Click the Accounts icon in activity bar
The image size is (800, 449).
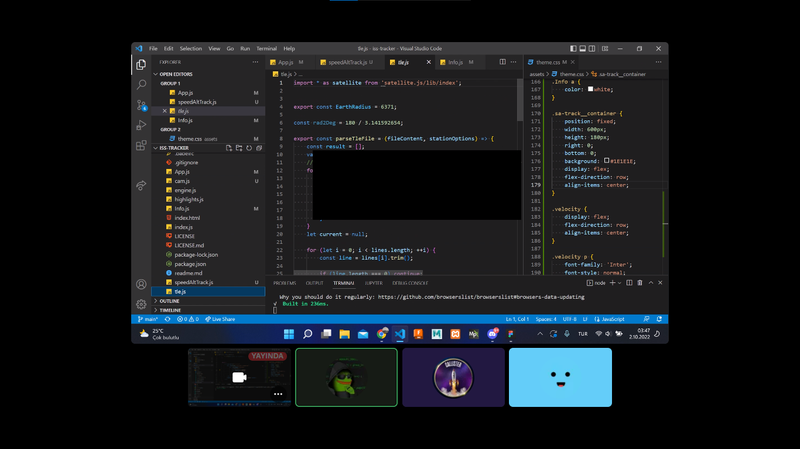(141, 284)
